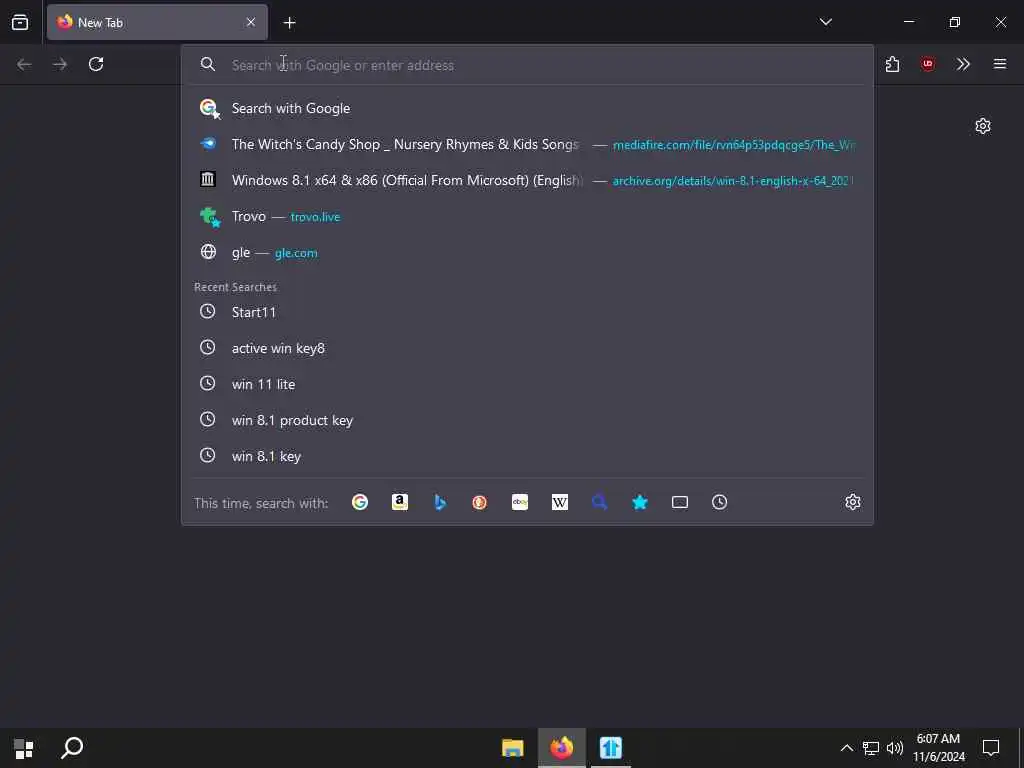The width and height of the screenshot is (1024, 768).
Task: Open search settings gear in dropdown
Action: pos(852,502)
